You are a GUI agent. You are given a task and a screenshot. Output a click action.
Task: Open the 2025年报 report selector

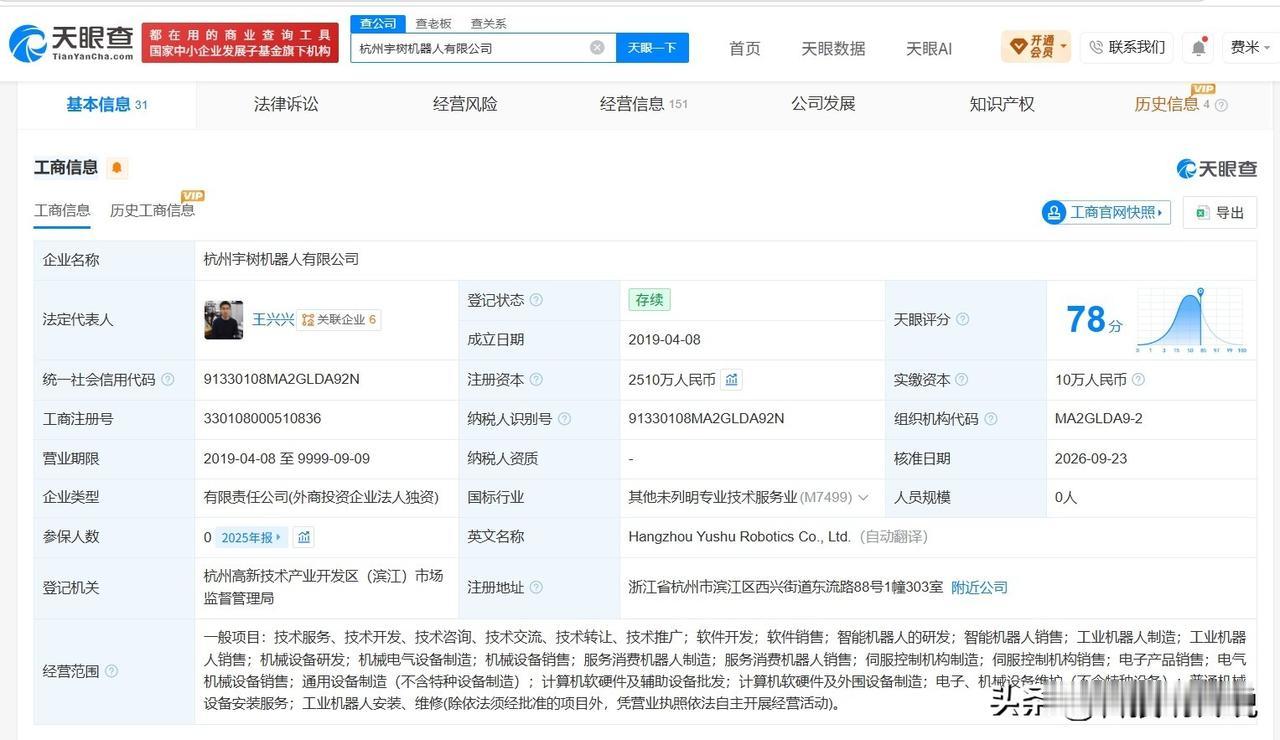251,537
